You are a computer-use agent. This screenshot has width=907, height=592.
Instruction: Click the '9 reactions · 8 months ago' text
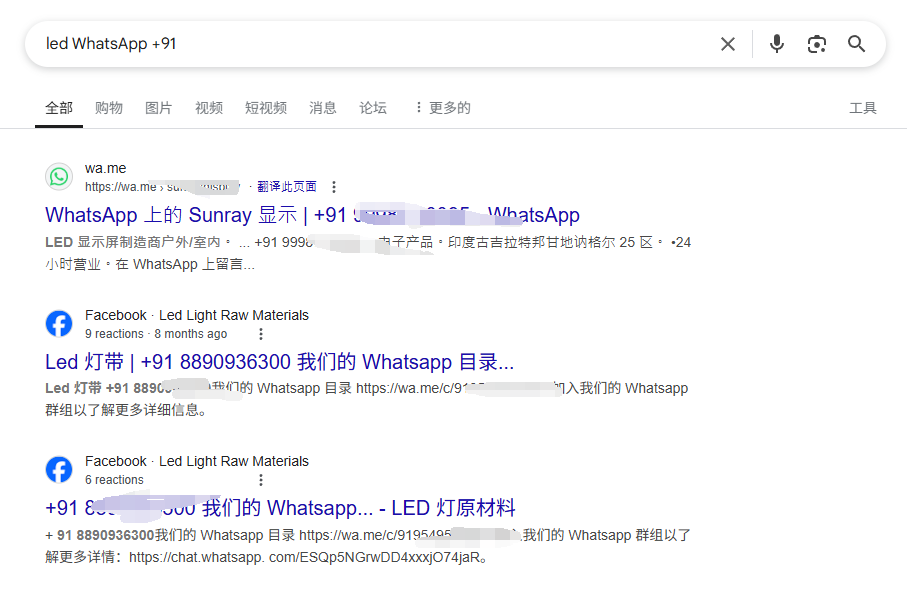(x=156, y=334)
